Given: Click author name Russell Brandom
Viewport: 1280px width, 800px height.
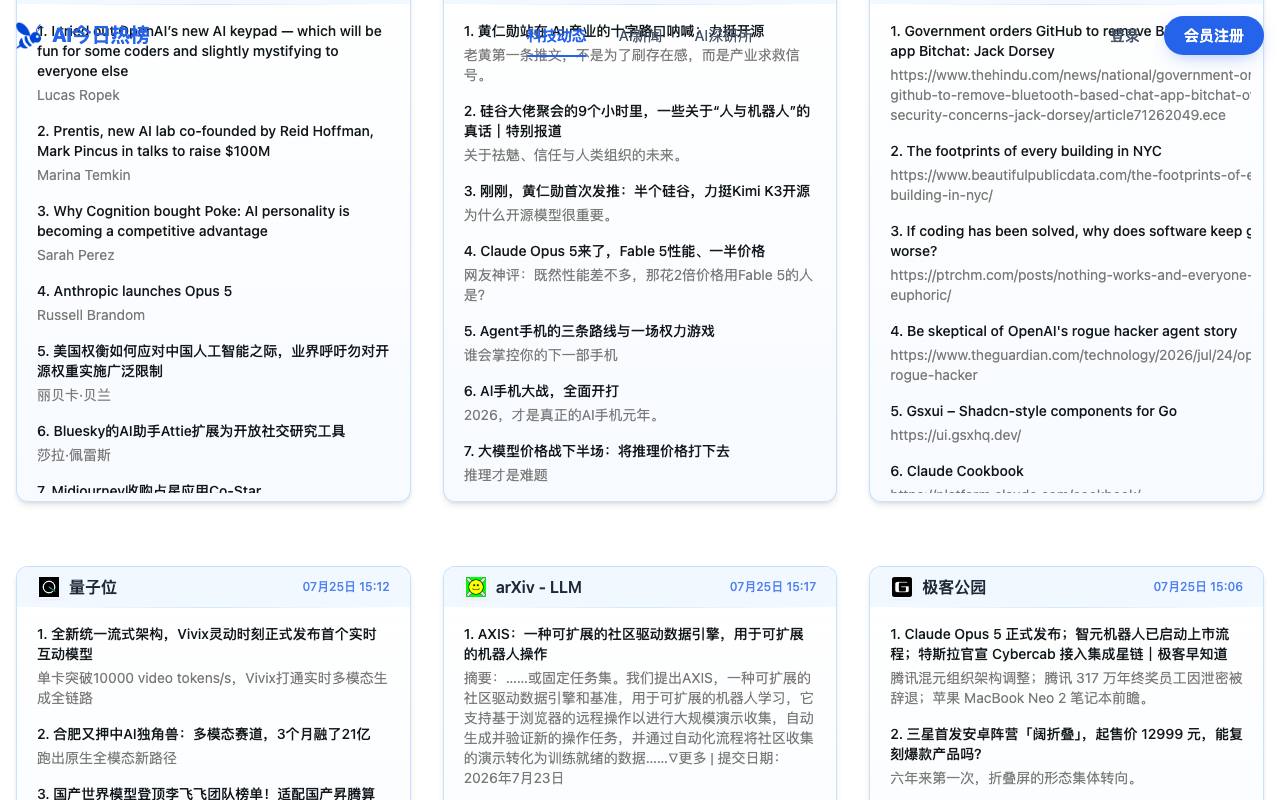Looking at the screenshot, I should click(x=91, y=315).
